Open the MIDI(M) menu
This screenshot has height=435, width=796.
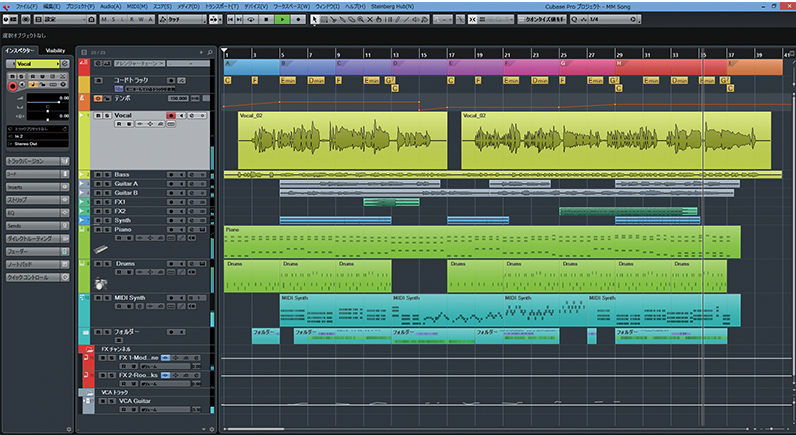[137, 7]
